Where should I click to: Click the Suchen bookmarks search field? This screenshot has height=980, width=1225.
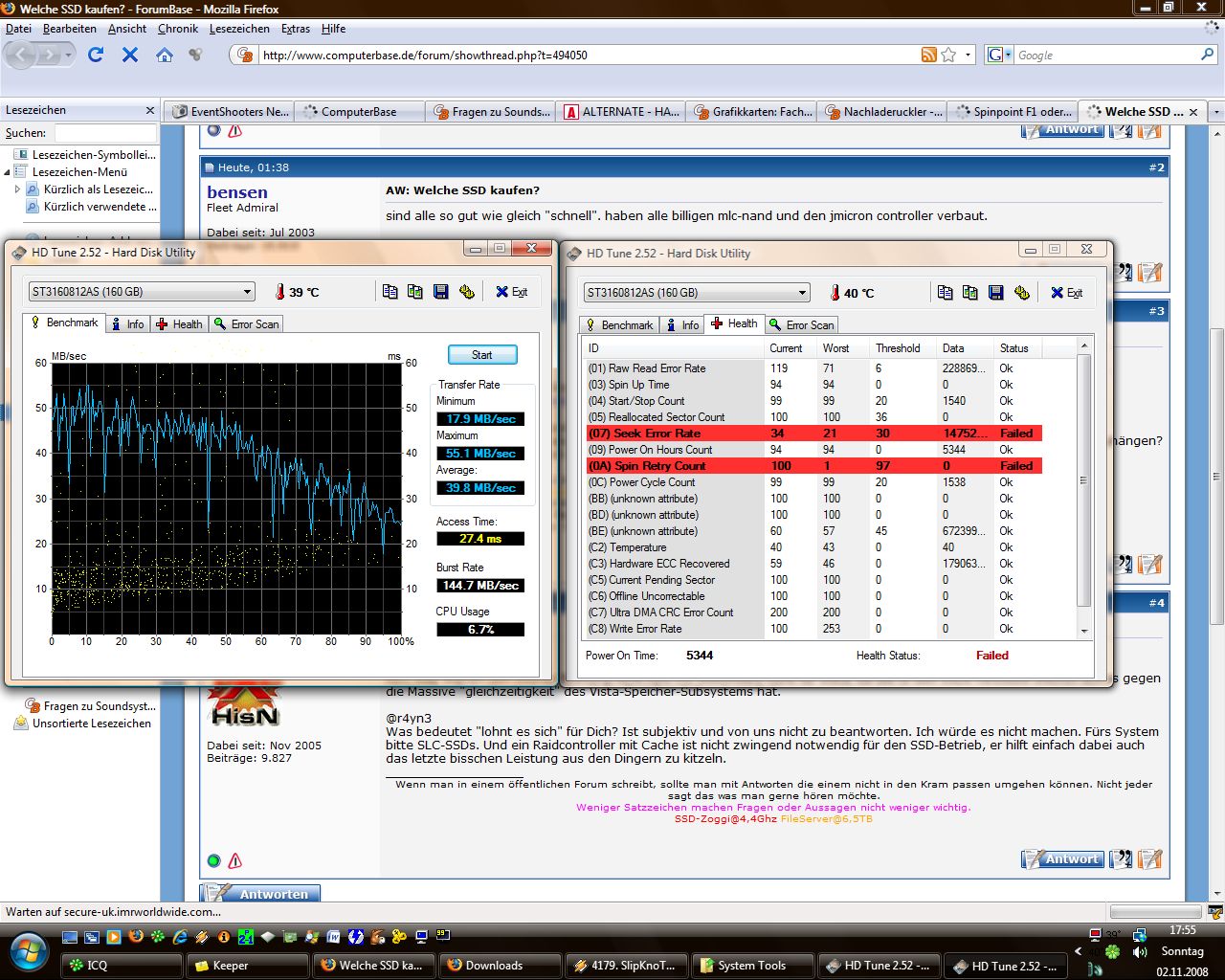point(105,133)
